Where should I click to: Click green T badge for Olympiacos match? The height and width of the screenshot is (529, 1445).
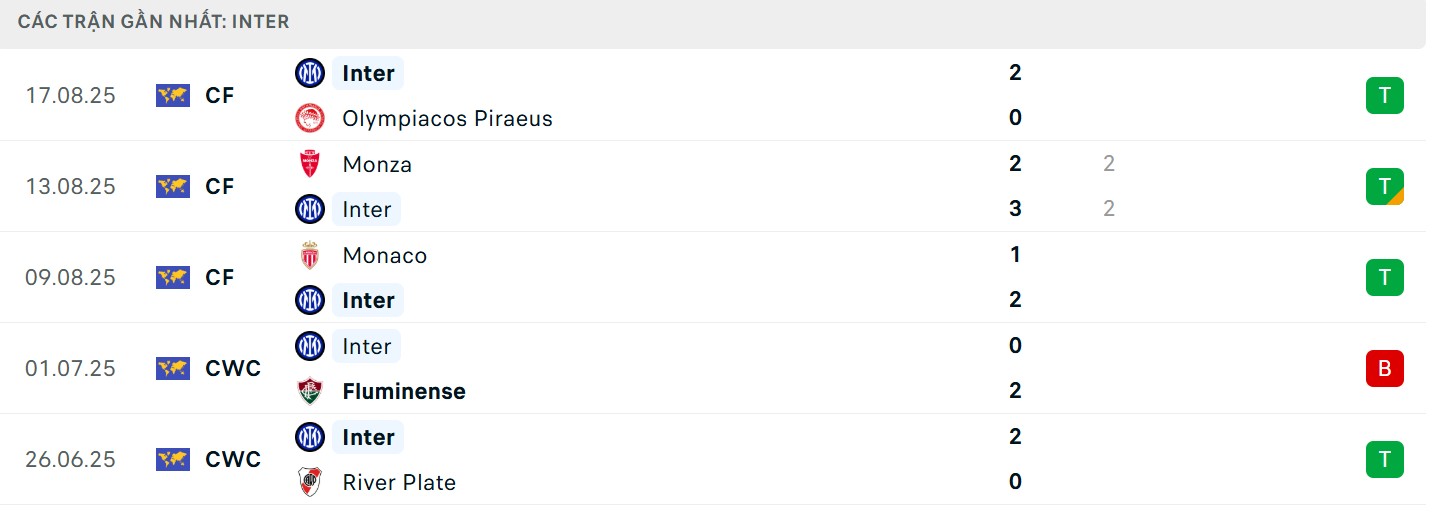(x=1384, y=96)
